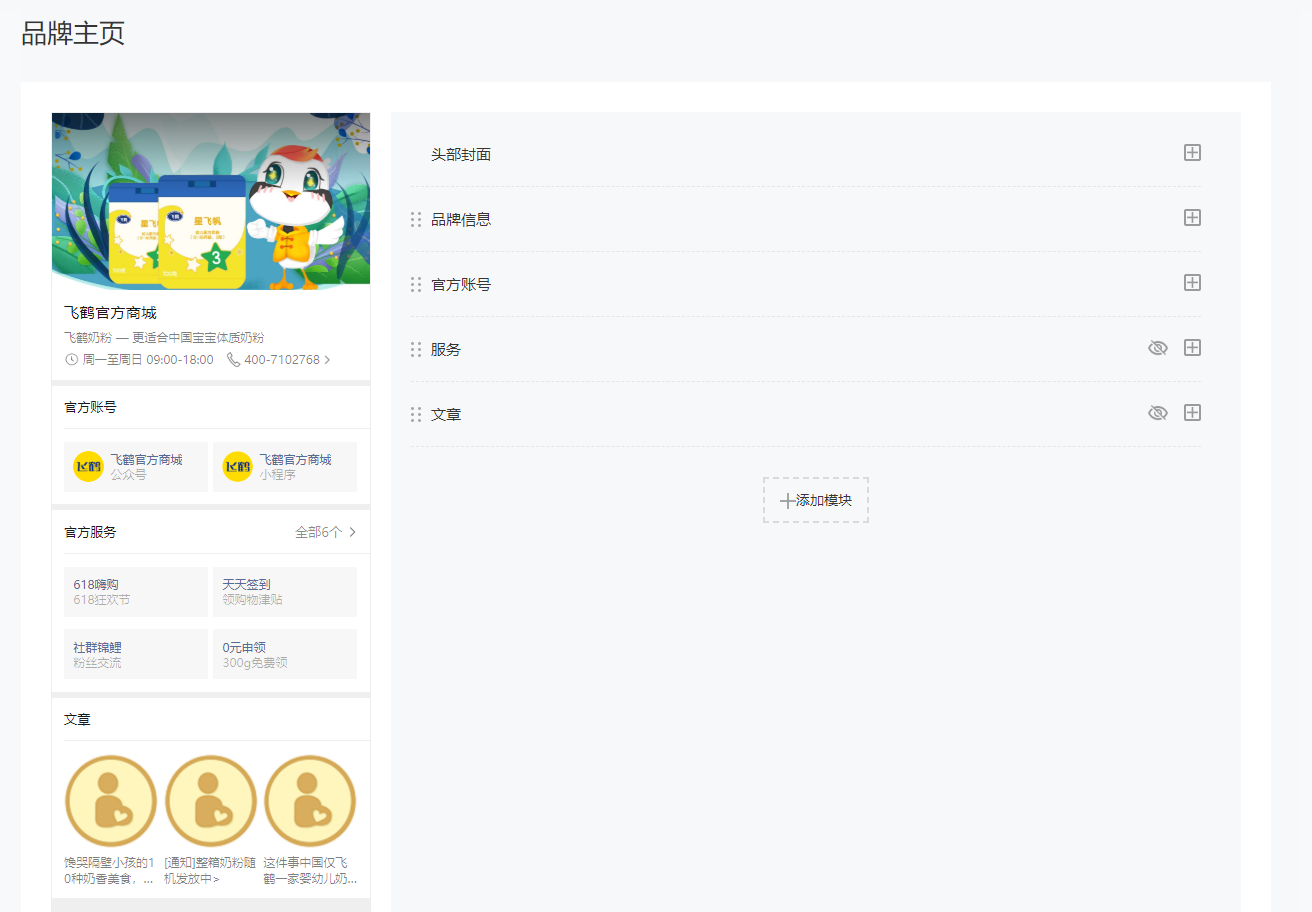Open article thumbnail [通知]整箱奶粉随机发放中

coord(211,801)
